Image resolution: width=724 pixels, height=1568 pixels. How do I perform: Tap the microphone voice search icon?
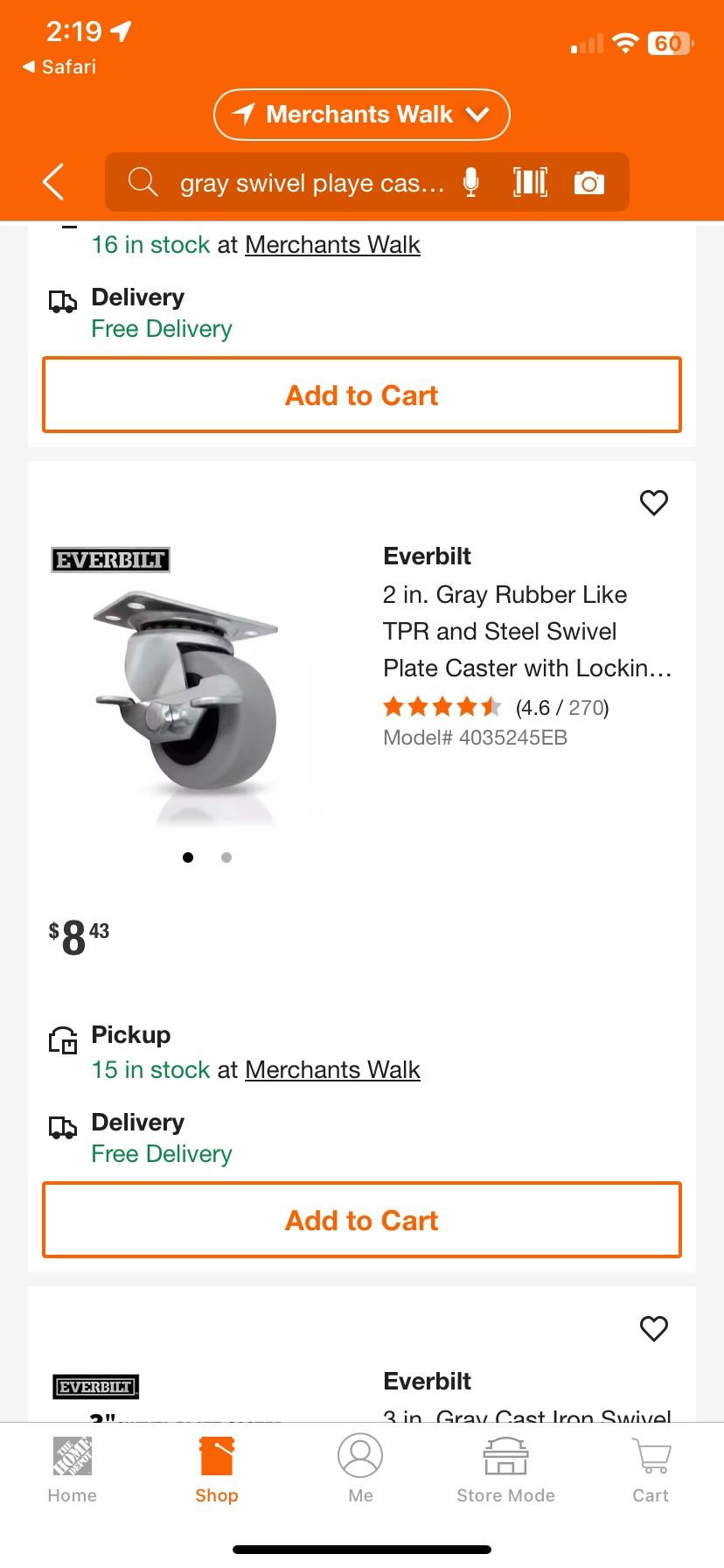click(x=471, y=183)
